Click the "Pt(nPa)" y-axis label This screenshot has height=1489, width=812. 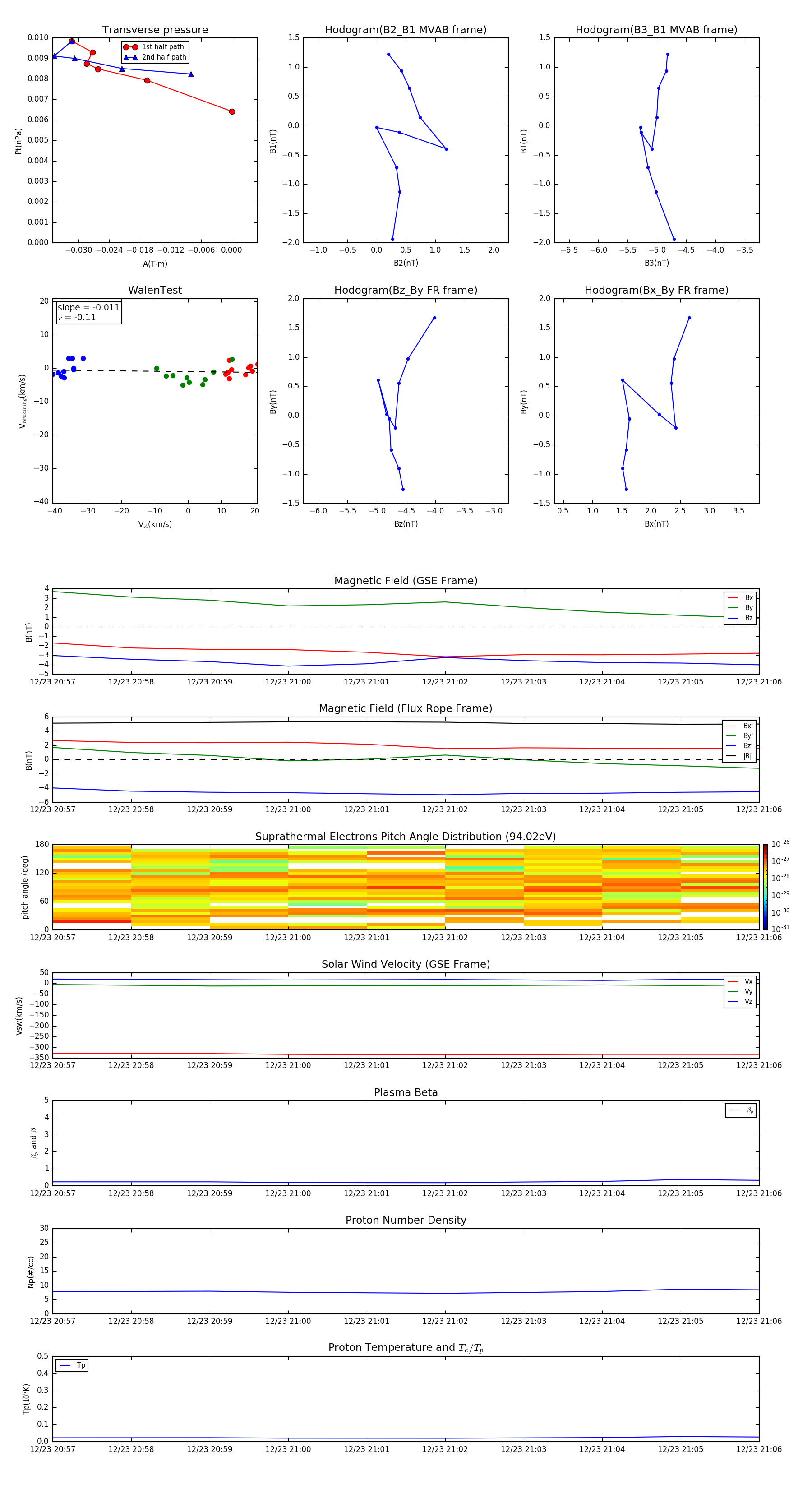18,141
